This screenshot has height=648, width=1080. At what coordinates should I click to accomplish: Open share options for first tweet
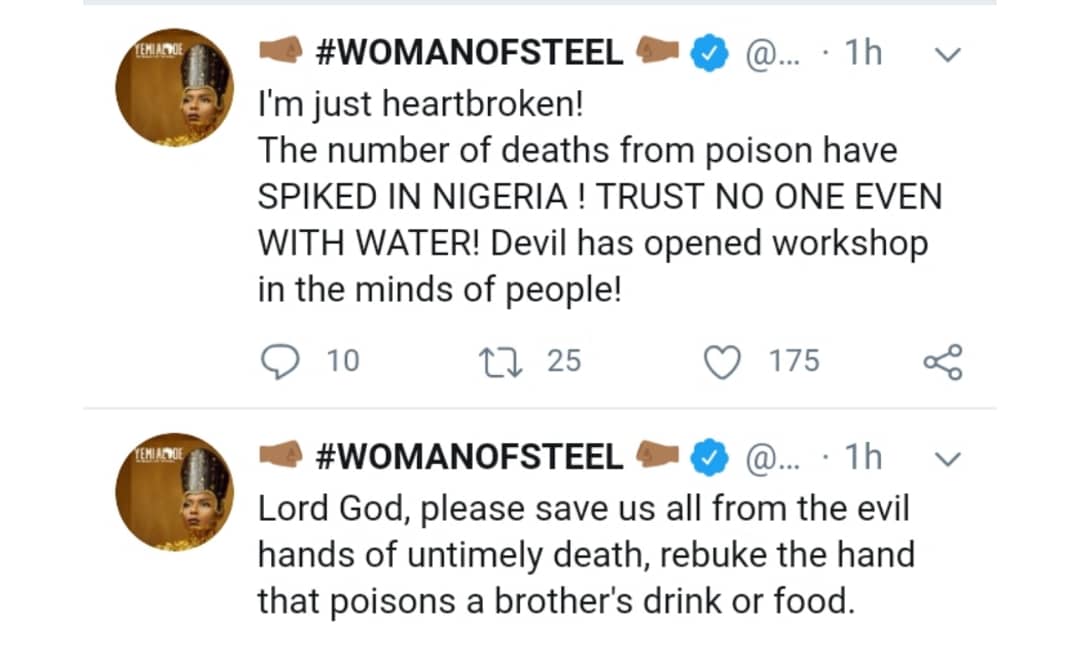coord(942,361)
